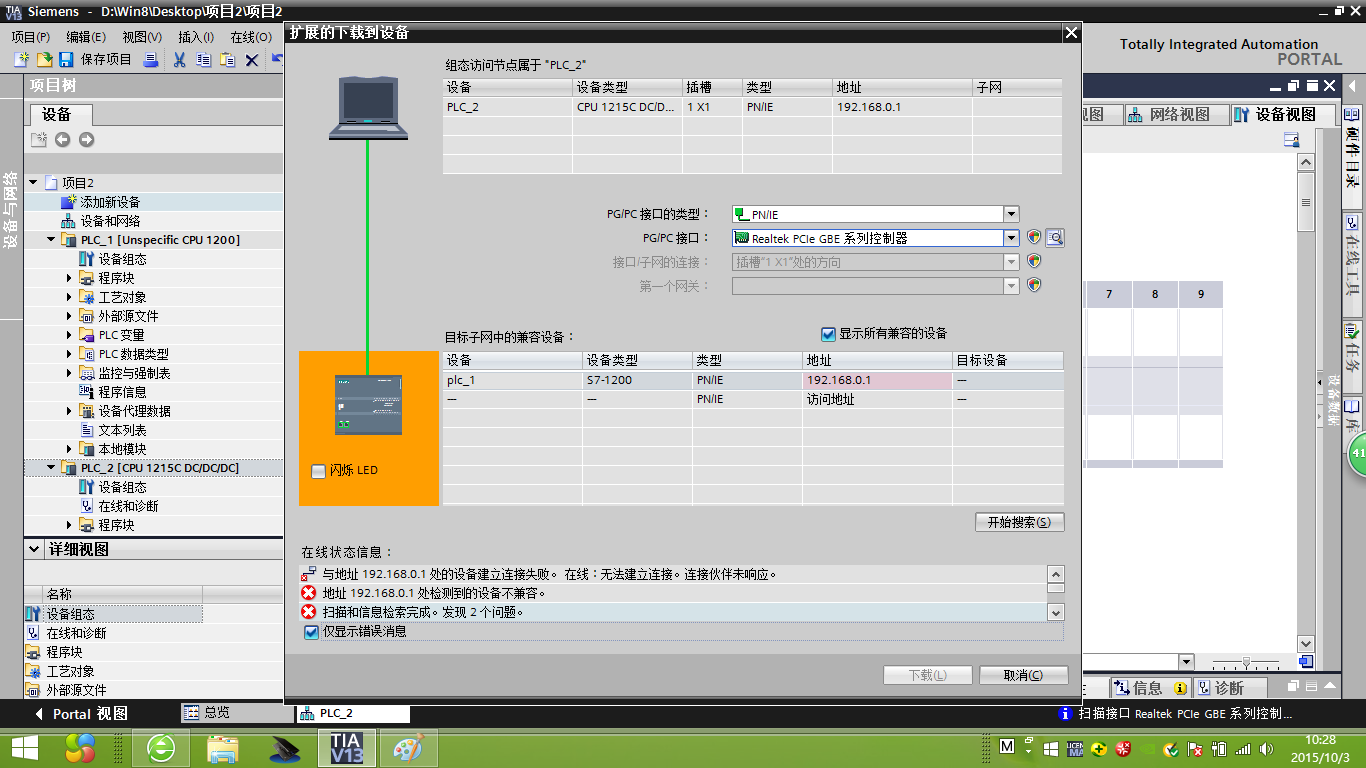The width and height of the screenshot is (1366, 768).
Task: Open the PG/PC接口的类型 dropdown
Action: 1011,214
